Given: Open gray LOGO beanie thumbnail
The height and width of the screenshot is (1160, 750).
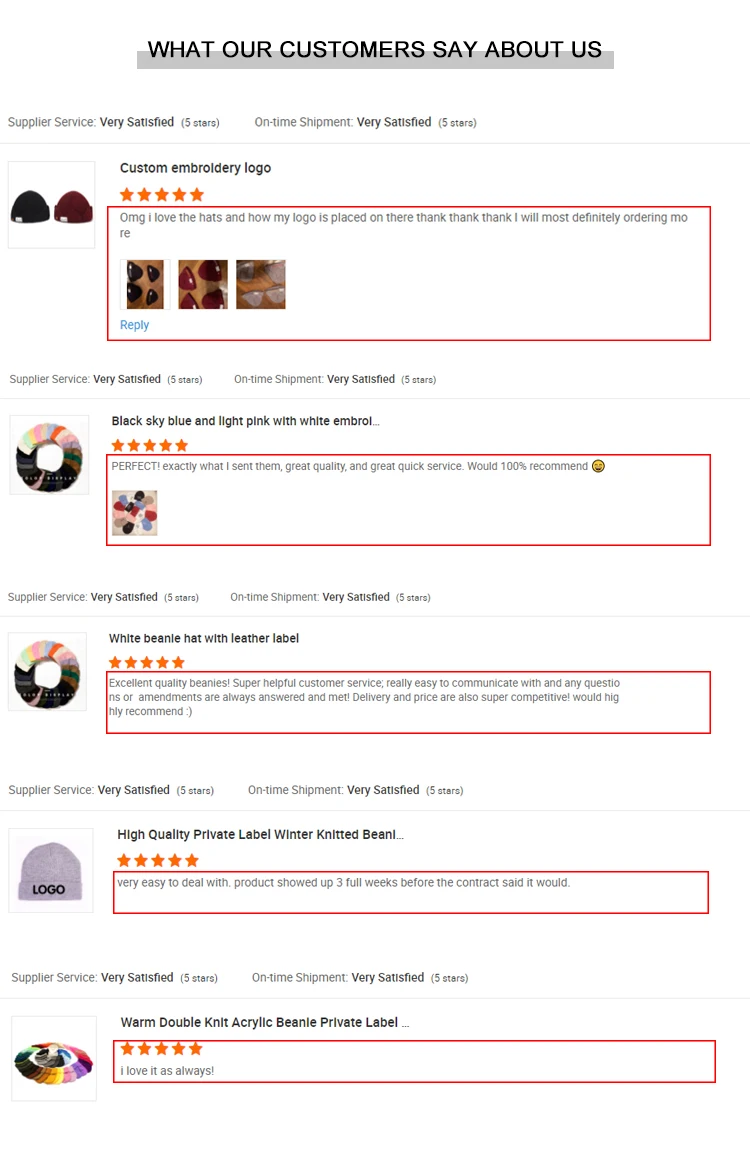Looking at the screenshot, I should pyautogui.click(x=51, y=871).
